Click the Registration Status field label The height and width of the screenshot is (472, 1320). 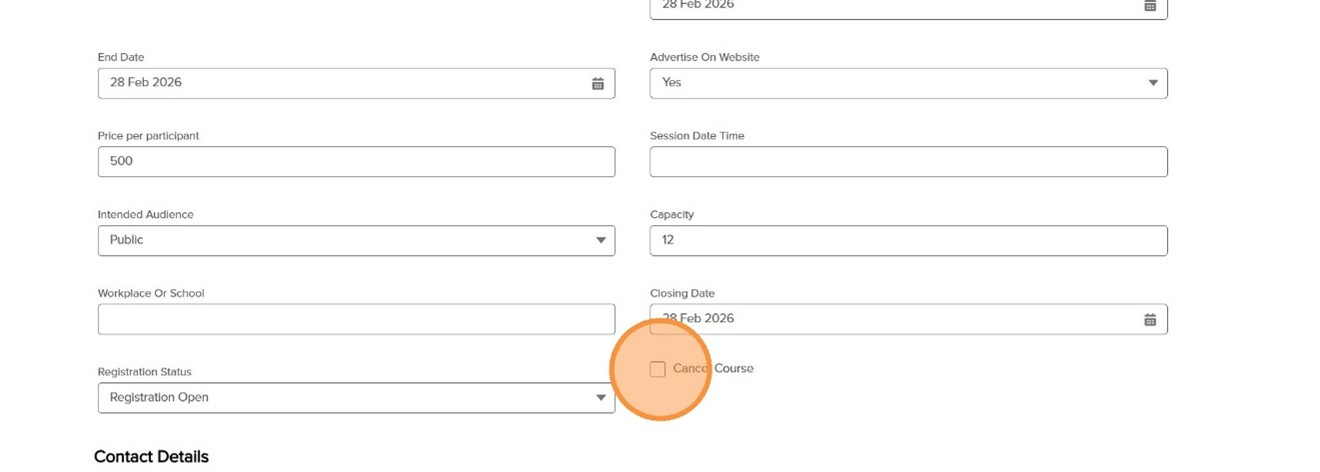(x=144, y=372)
